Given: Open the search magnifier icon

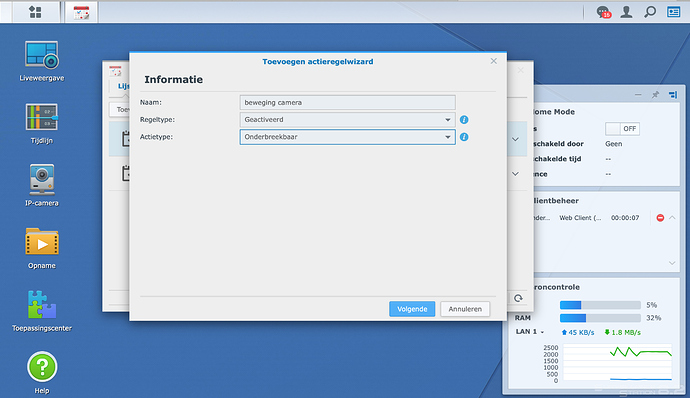Looking at the screenshot, I should coord(650,12).
